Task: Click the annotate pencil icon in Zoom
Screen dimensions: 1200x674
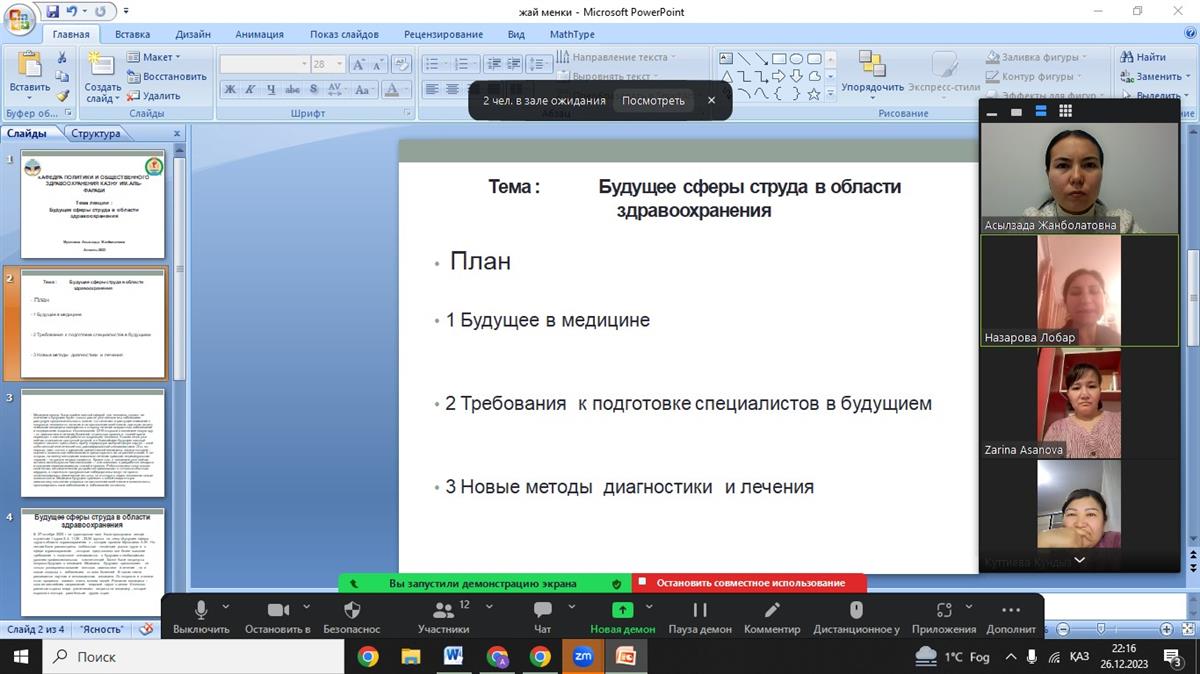Action: (772, 610)
